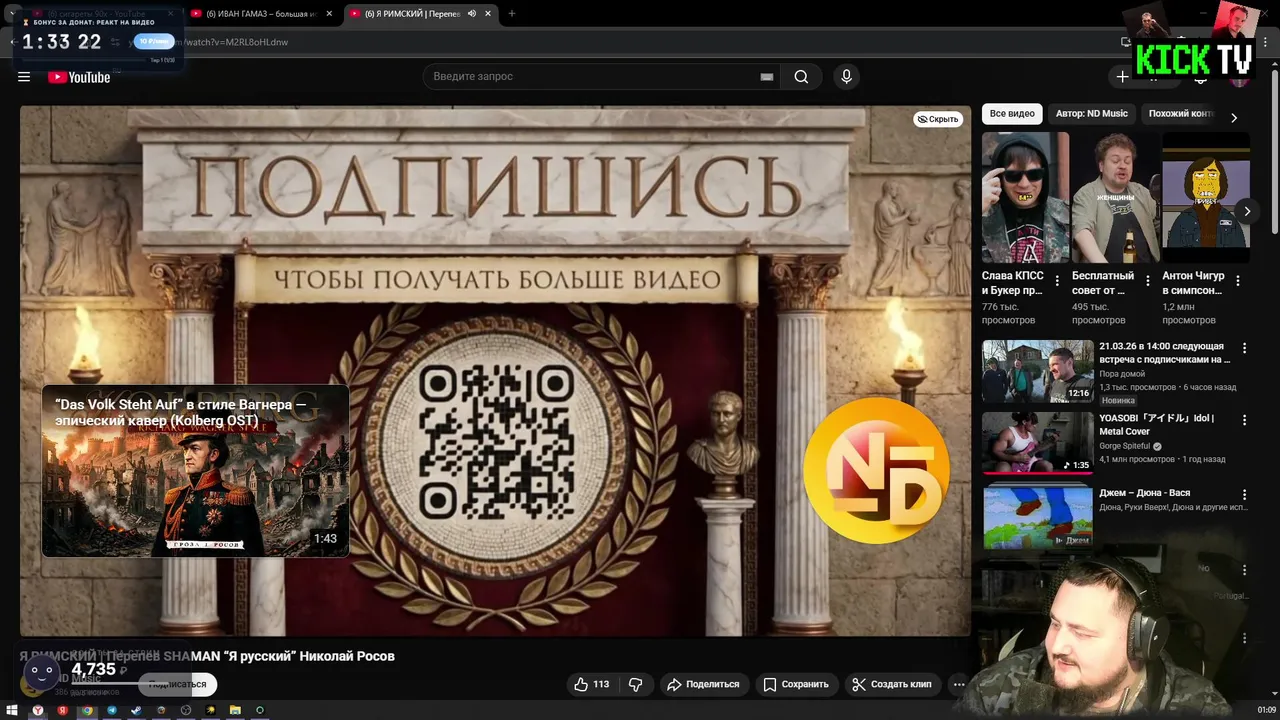Click the plus Create icon in YouTube header
Screen dimensions: 1280x720
point(1122,77)
